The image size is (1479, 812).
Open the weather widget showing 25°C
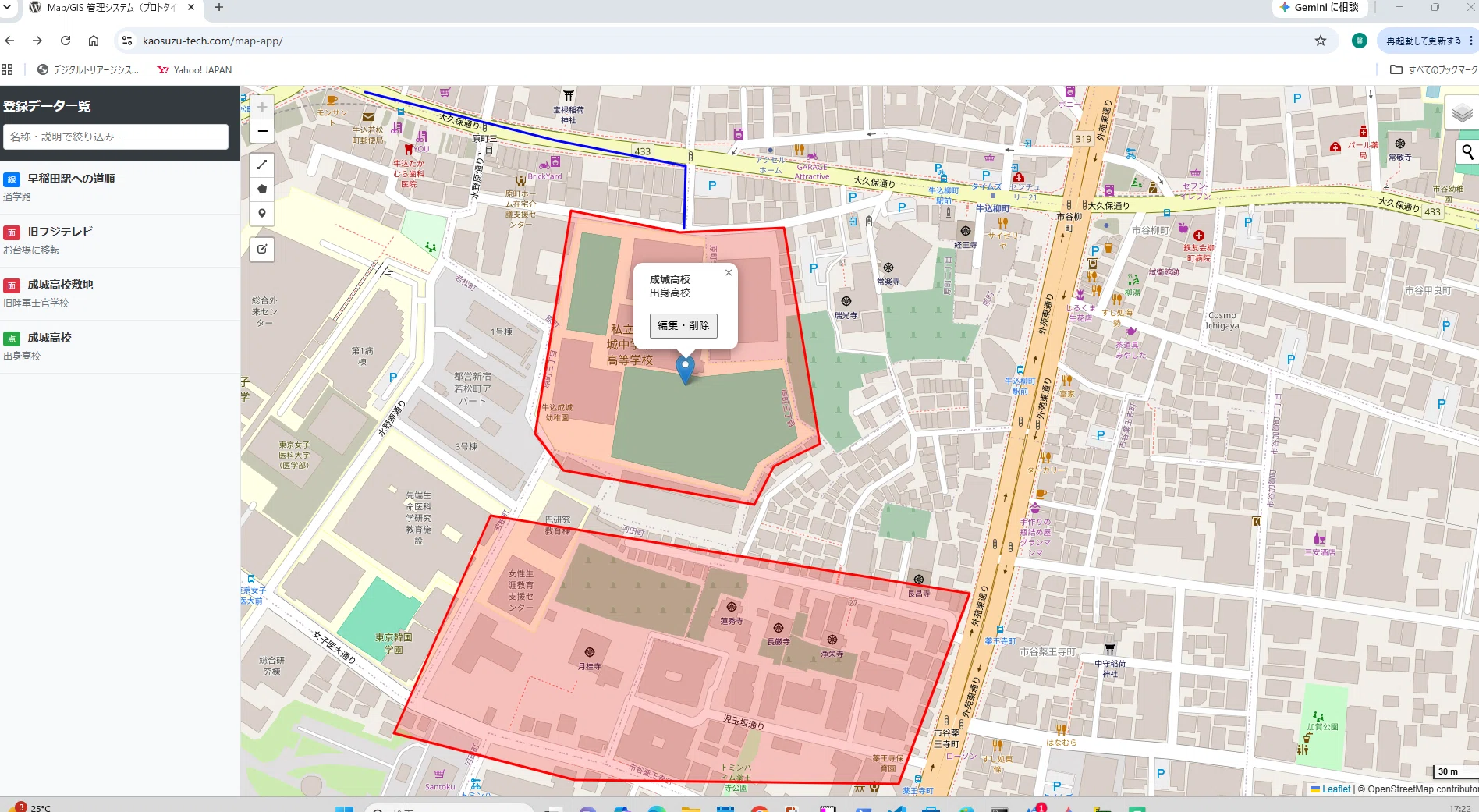coord(31,807)
